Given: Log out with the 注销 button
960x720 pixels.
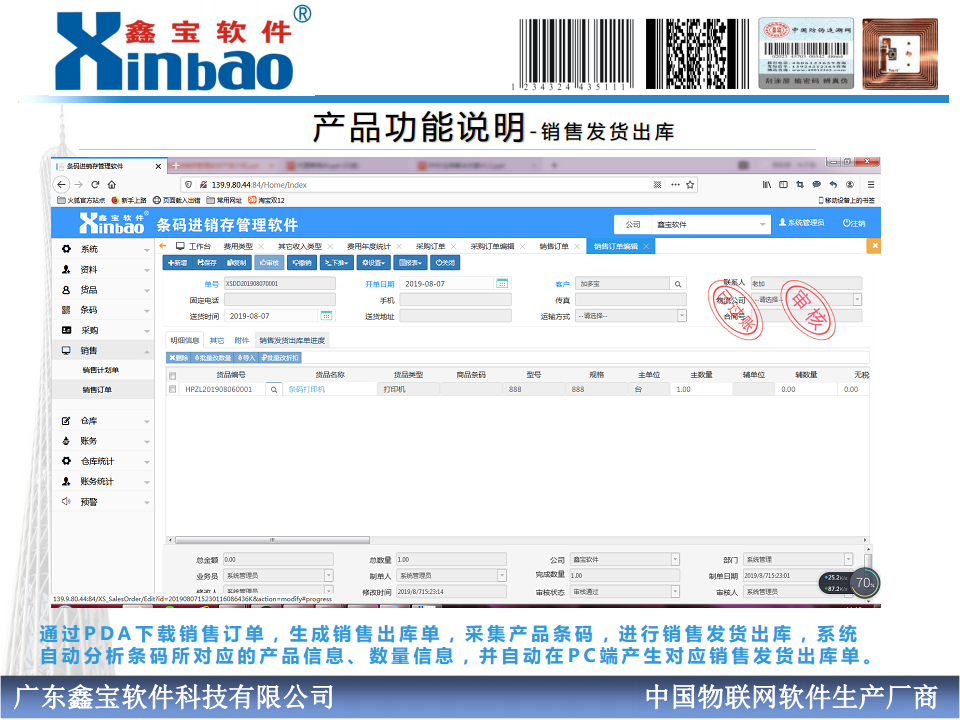Looking at the screenshot, I should (854, 223).
